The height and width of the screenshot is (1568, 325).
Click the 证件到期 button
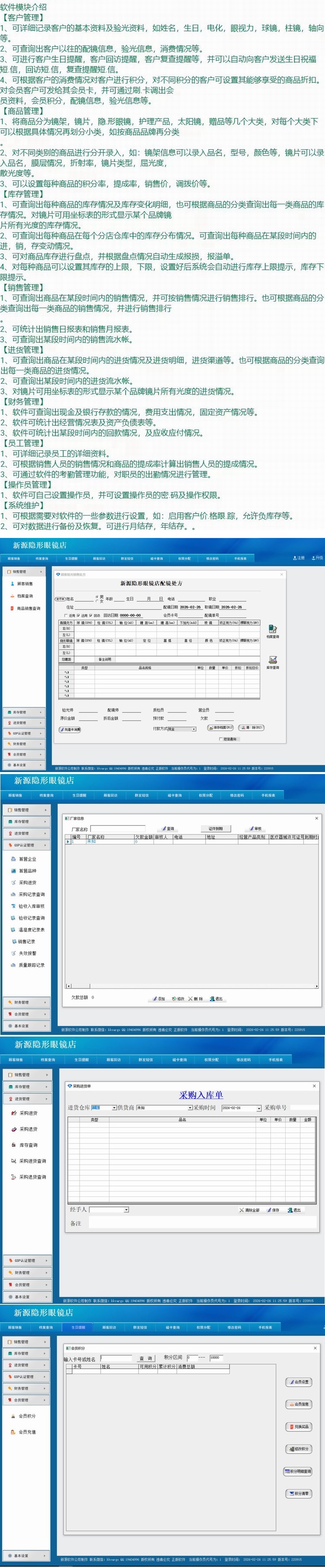click(x=216, y=828)
